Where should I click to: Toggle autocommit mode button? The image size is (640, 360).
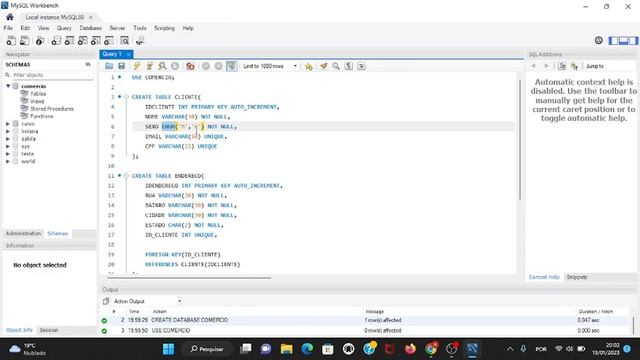click(x=231, y=66)
